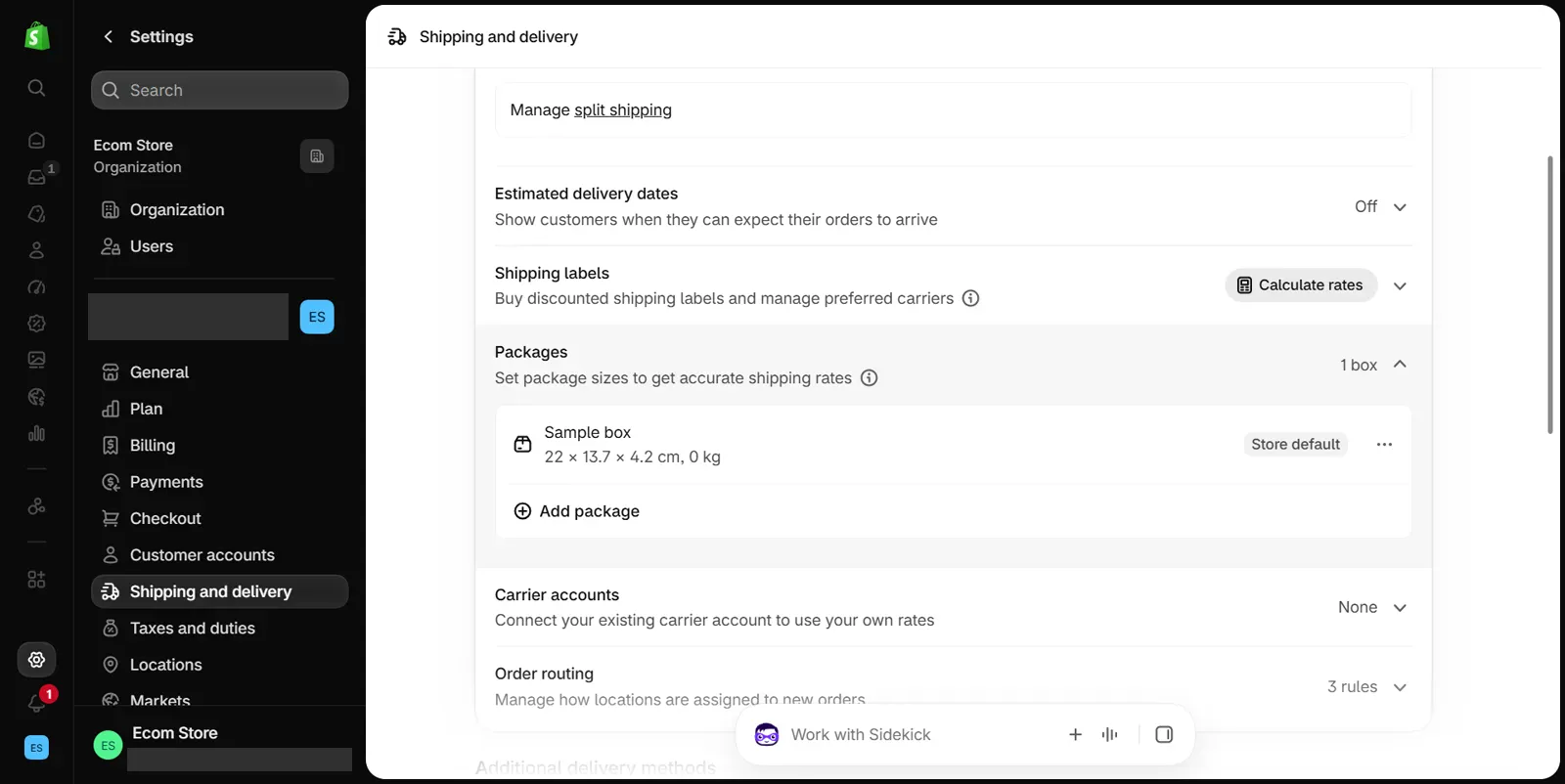This screenshot has width=1565, height=784.
Task: Expand Carrier accounts section
Action: 1400,608
